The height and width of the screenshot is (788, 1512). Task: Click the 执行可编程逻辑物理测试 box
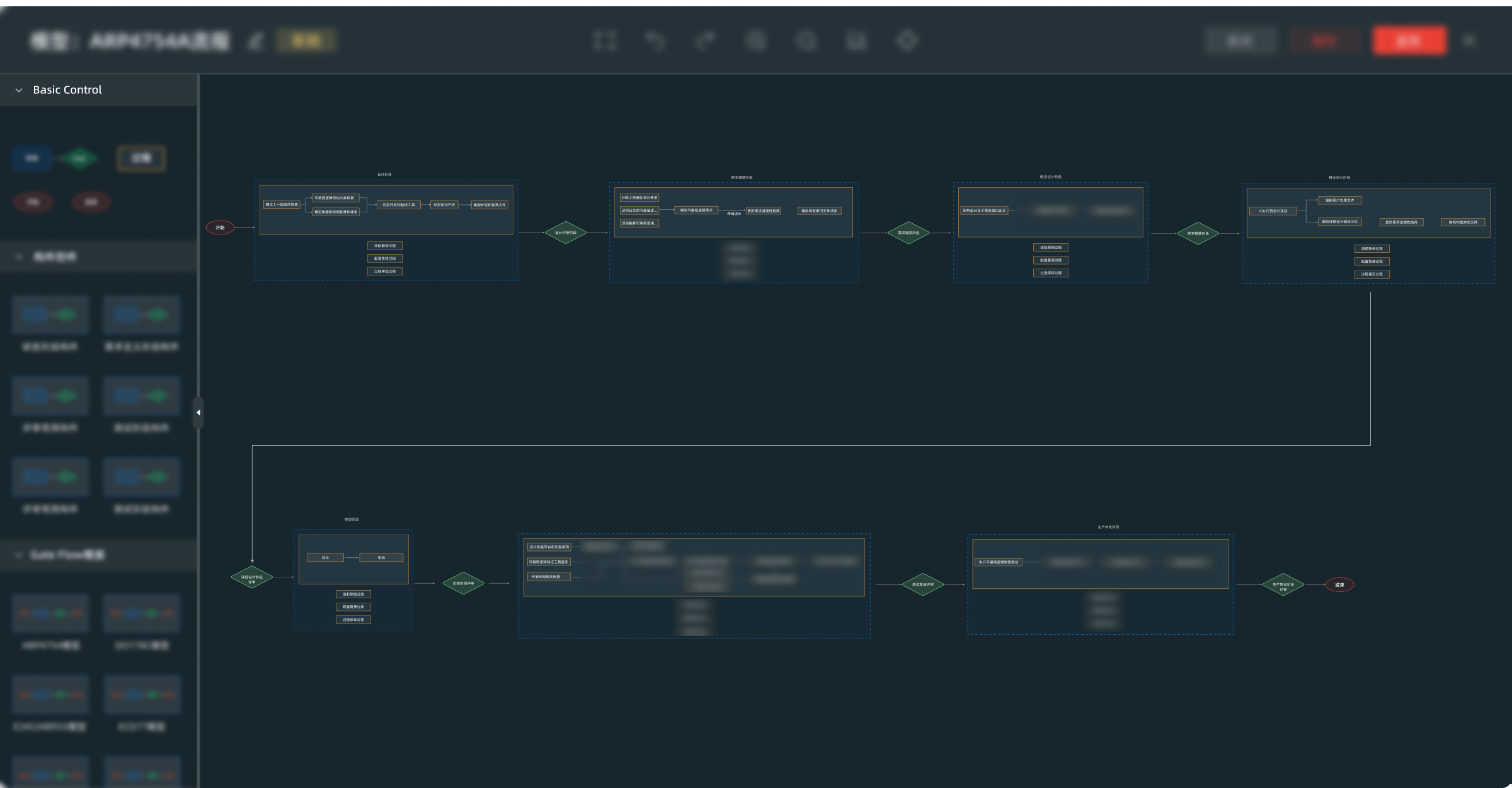[x=999, y=562]
